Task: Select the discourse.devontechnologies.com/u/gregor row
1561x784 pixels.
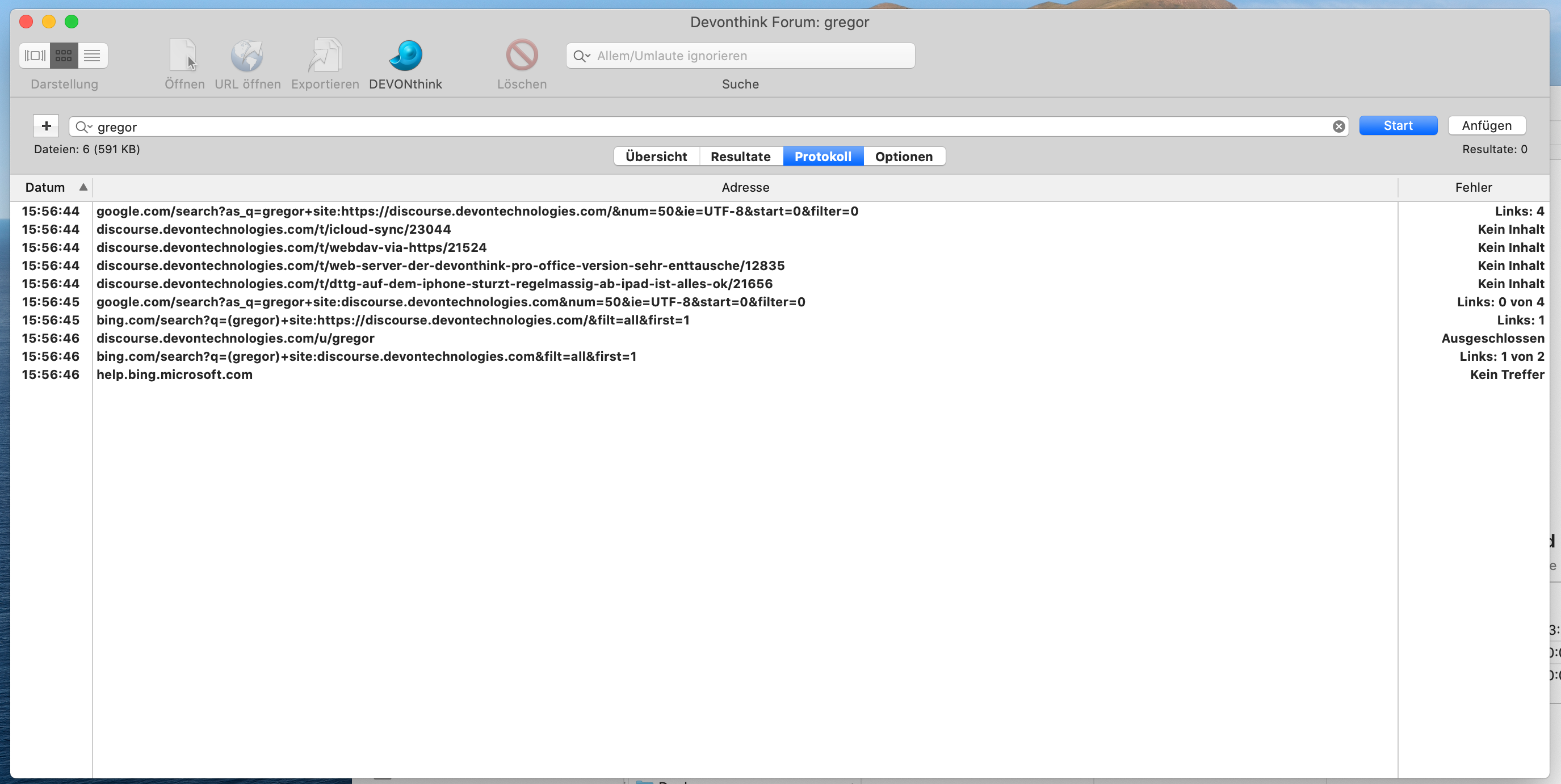Action: click(780, 339)
